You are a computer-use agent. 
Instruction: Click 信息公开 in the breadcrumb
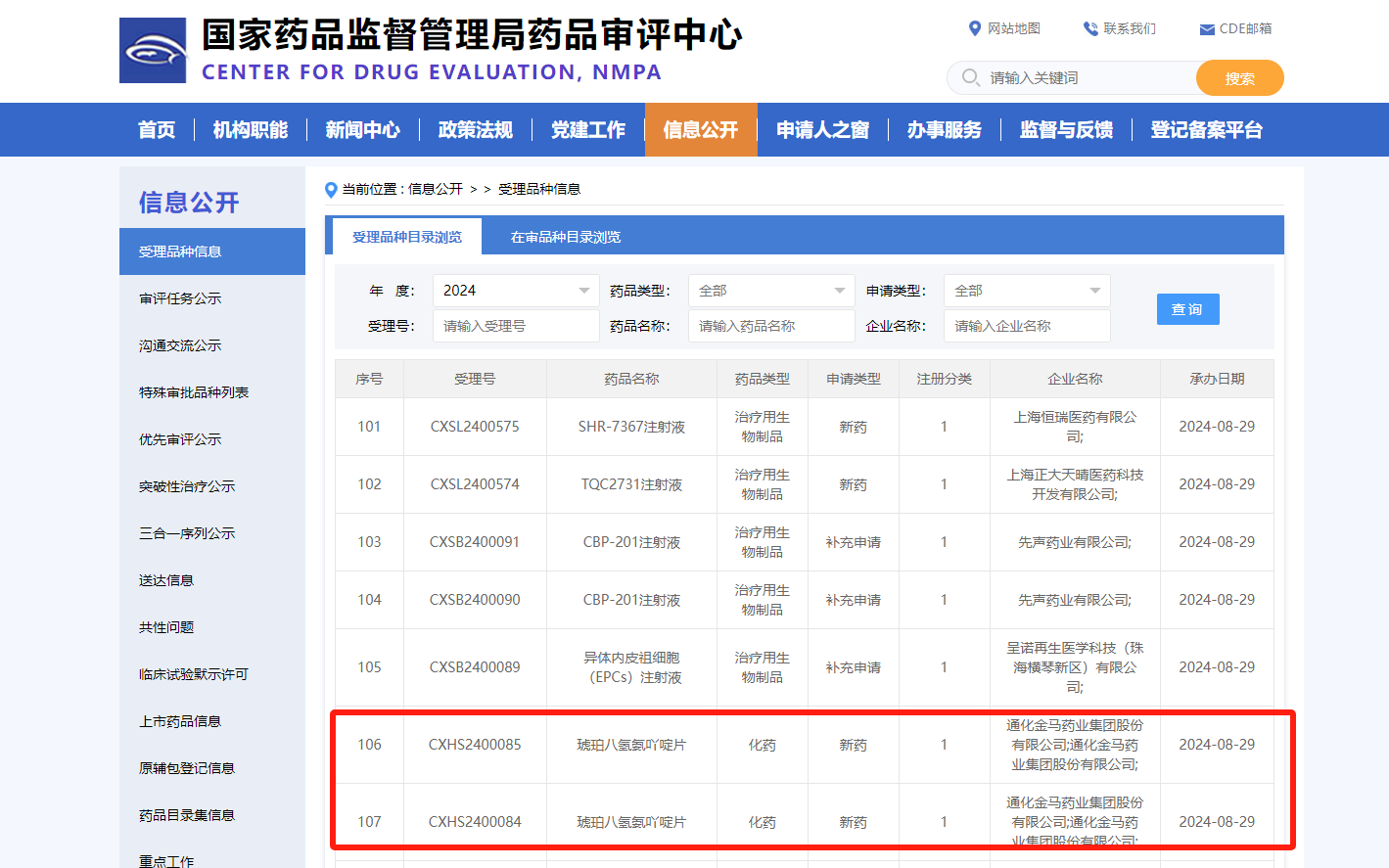pyautogui.click(x=436, y=189)
